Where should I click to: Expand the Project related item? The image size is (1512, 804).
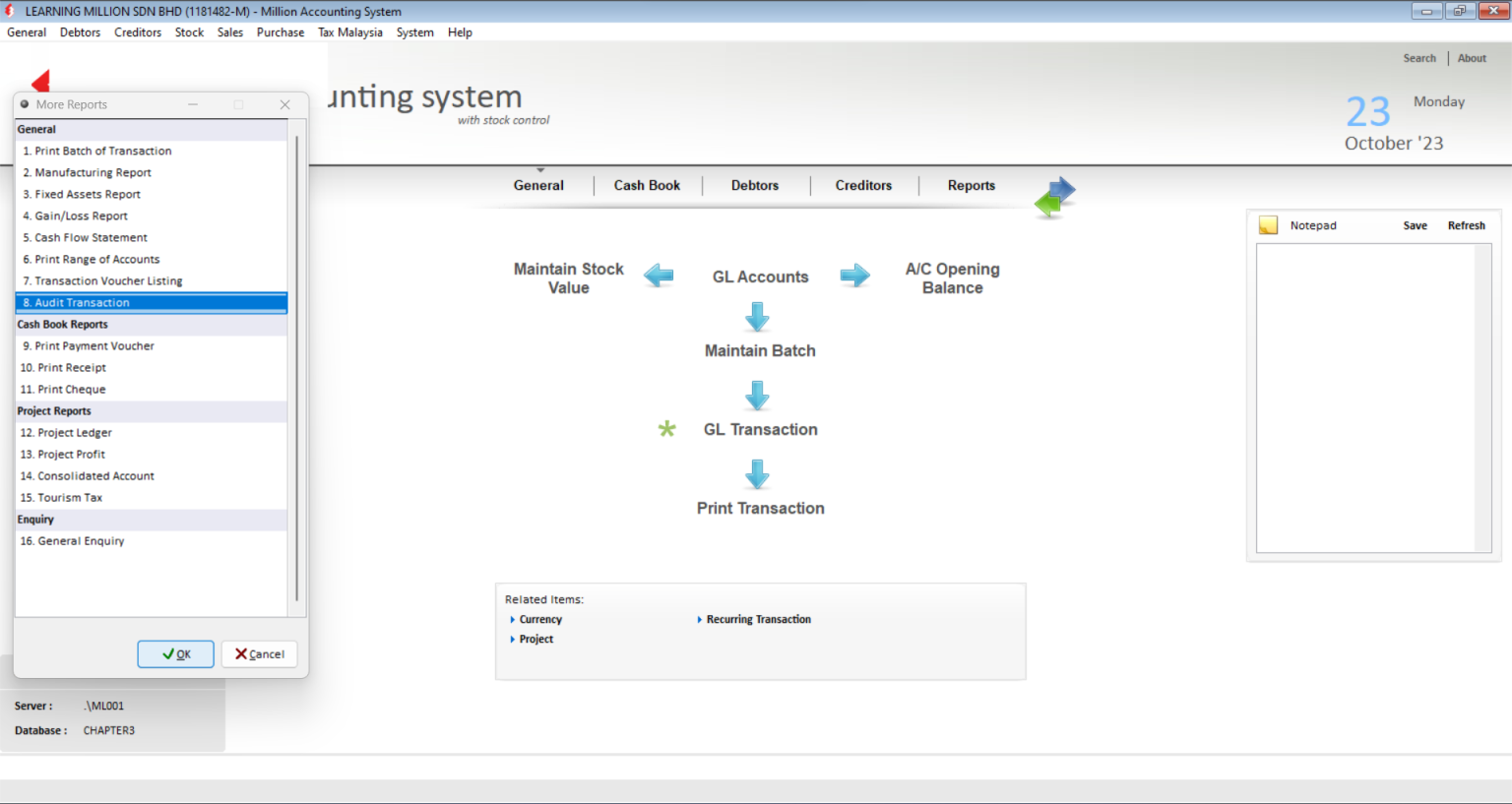click(535, 640)
